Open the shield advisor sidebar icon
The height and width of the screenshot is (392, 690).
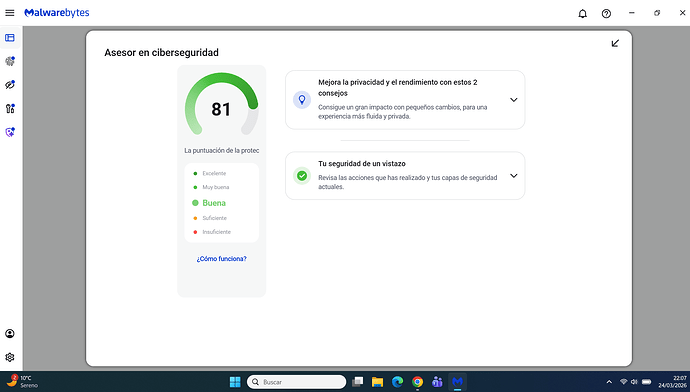tap(10, 132)
